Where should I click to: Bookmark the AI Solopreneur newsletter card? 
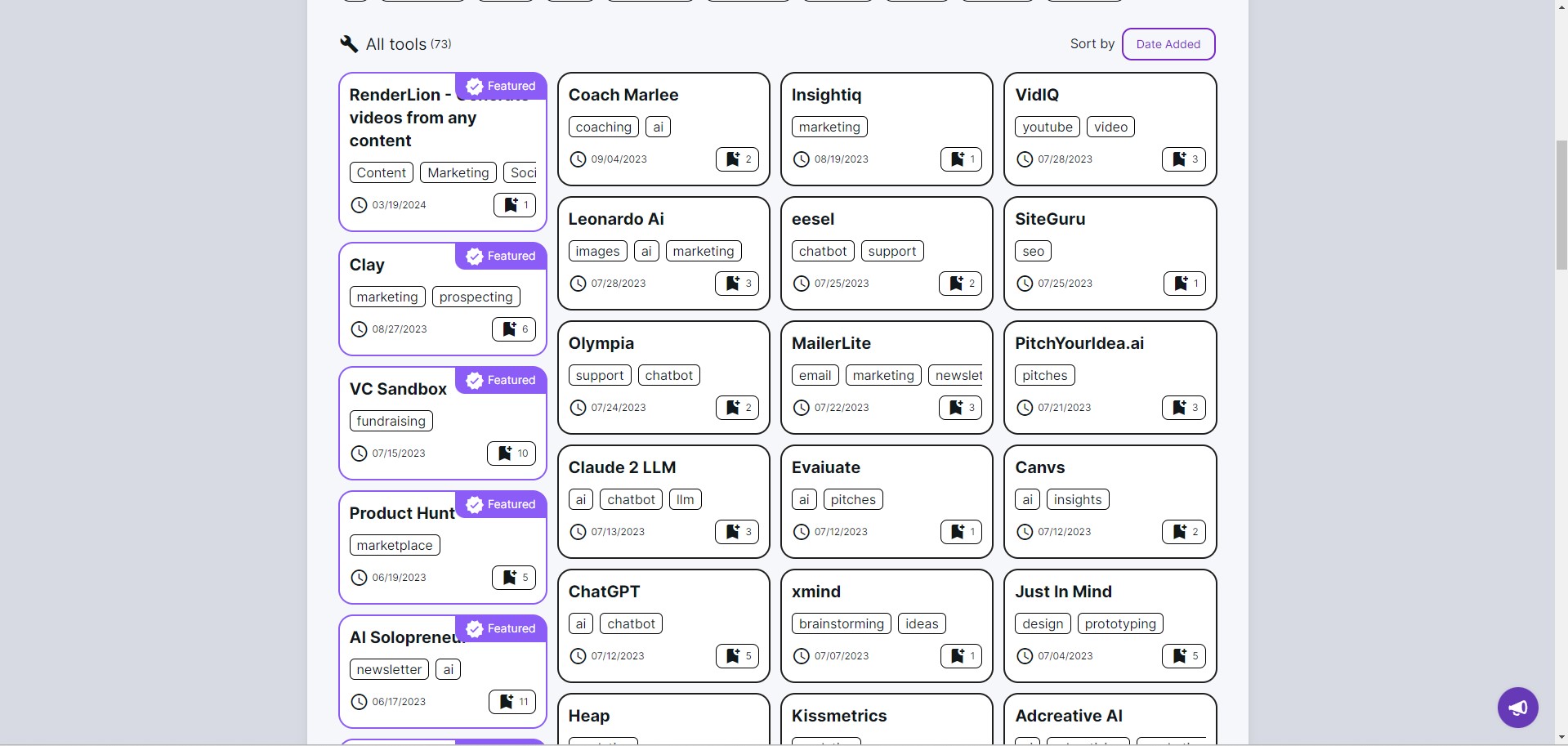click(x=512, y=702)
